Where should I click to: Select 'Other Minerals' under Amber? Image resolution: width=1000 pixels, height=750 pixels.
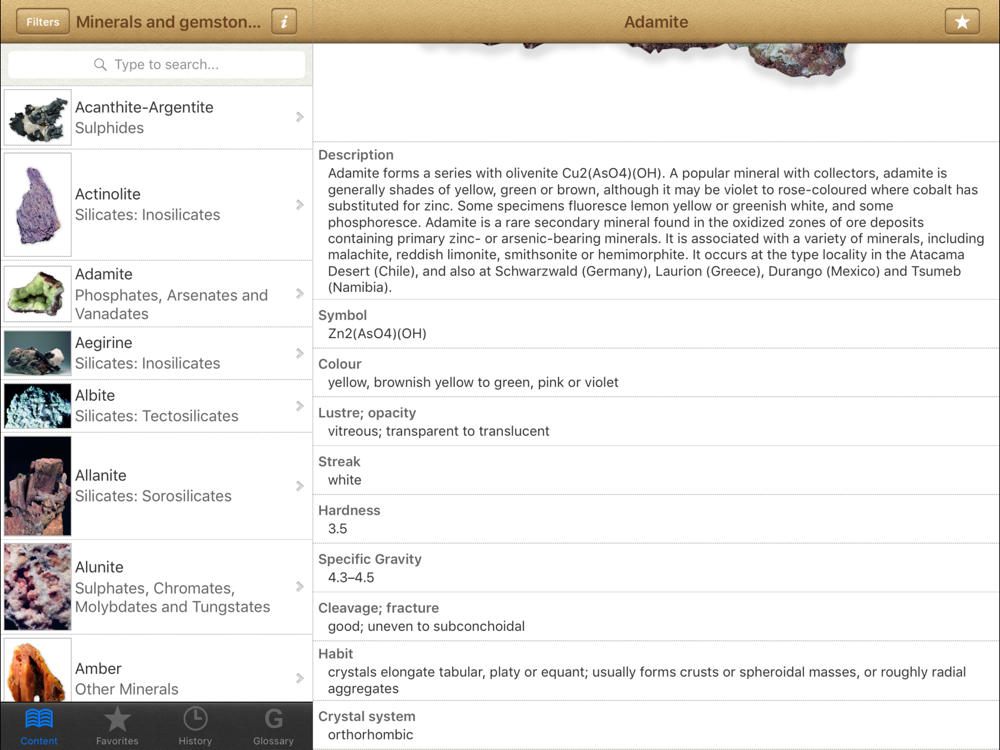click(127, 689)
